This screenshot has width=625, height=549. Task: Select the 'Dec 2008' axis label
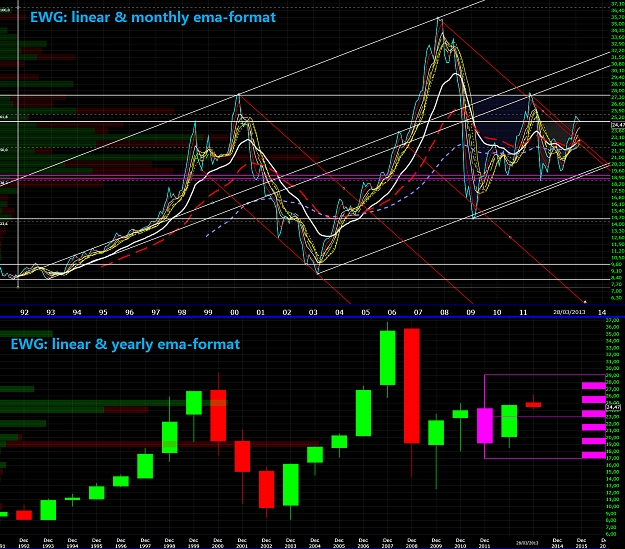tap(412, 543)
